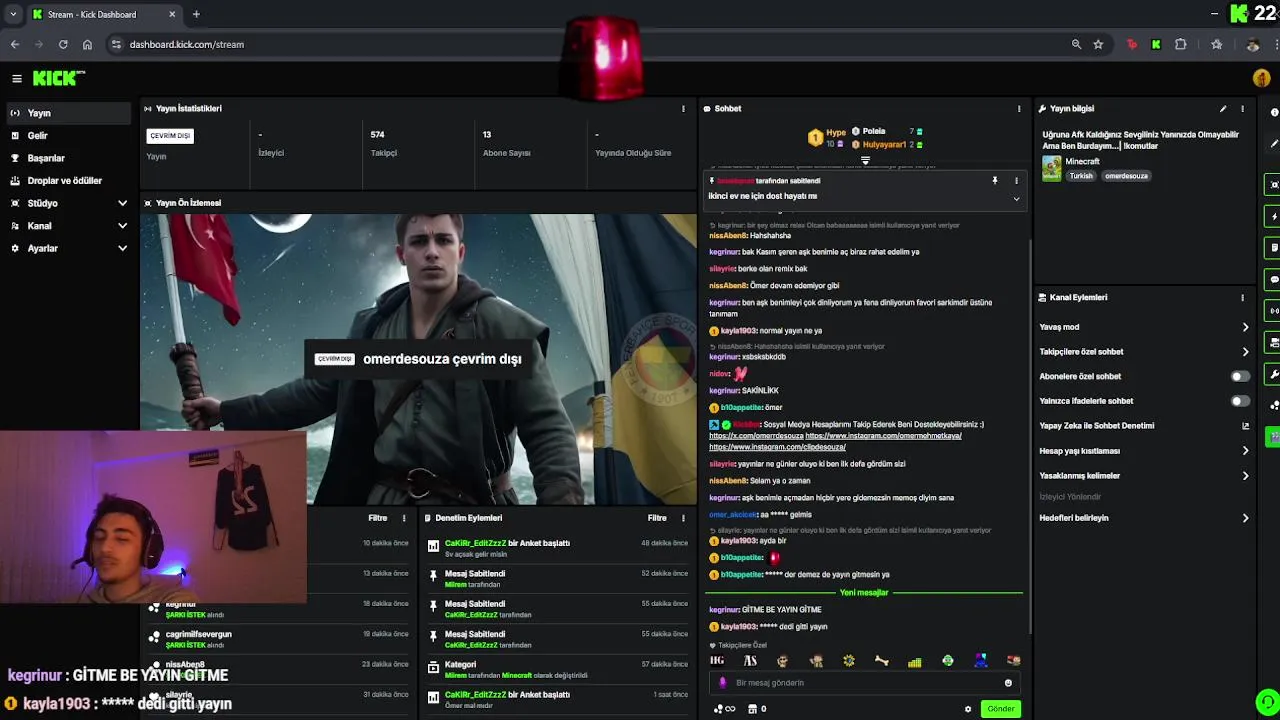Open Hedefleri belirleyin arrow
Image resolution: width=1280 pixels, height=720 pixels.
coord(1245,518)
